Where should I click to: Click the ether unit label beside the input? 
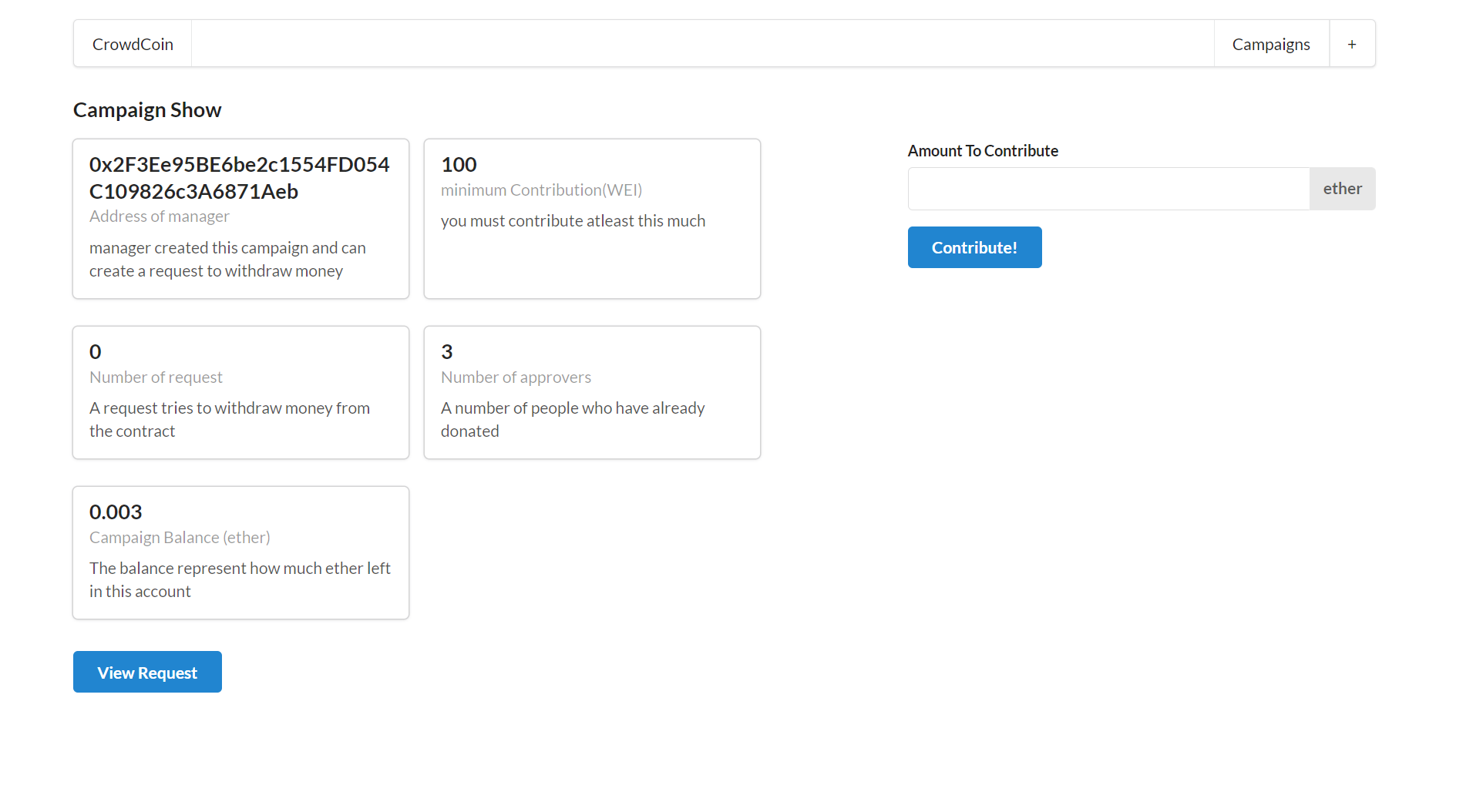click(1341, 188)
